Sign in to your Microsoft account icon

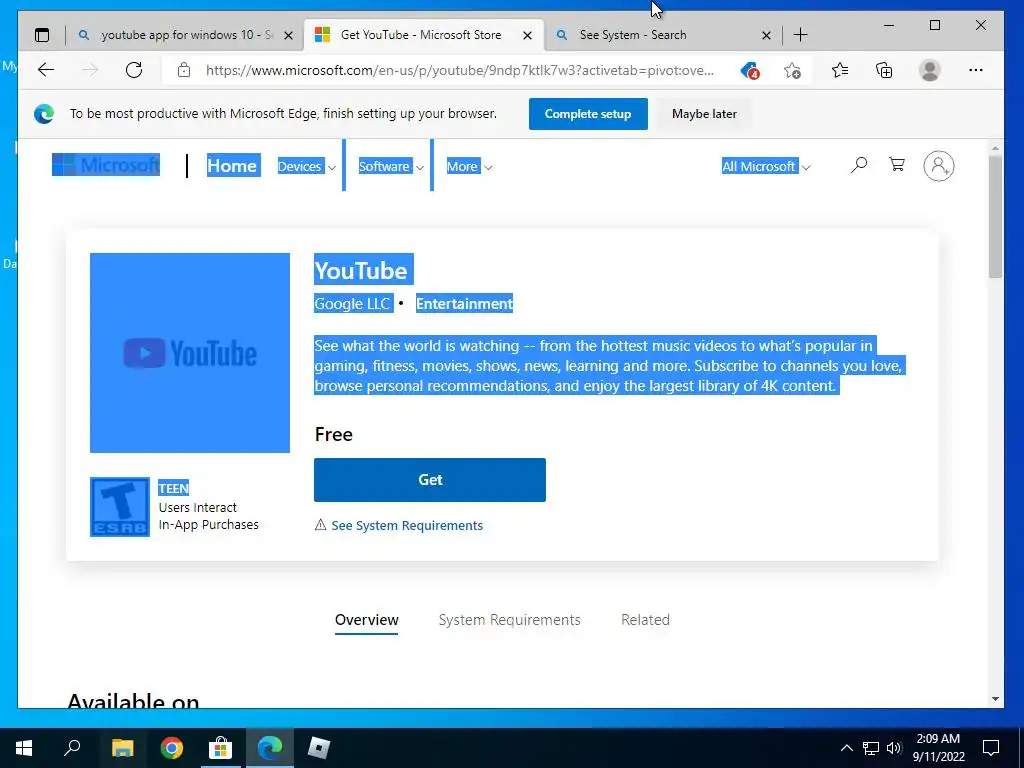coord(938,166)
